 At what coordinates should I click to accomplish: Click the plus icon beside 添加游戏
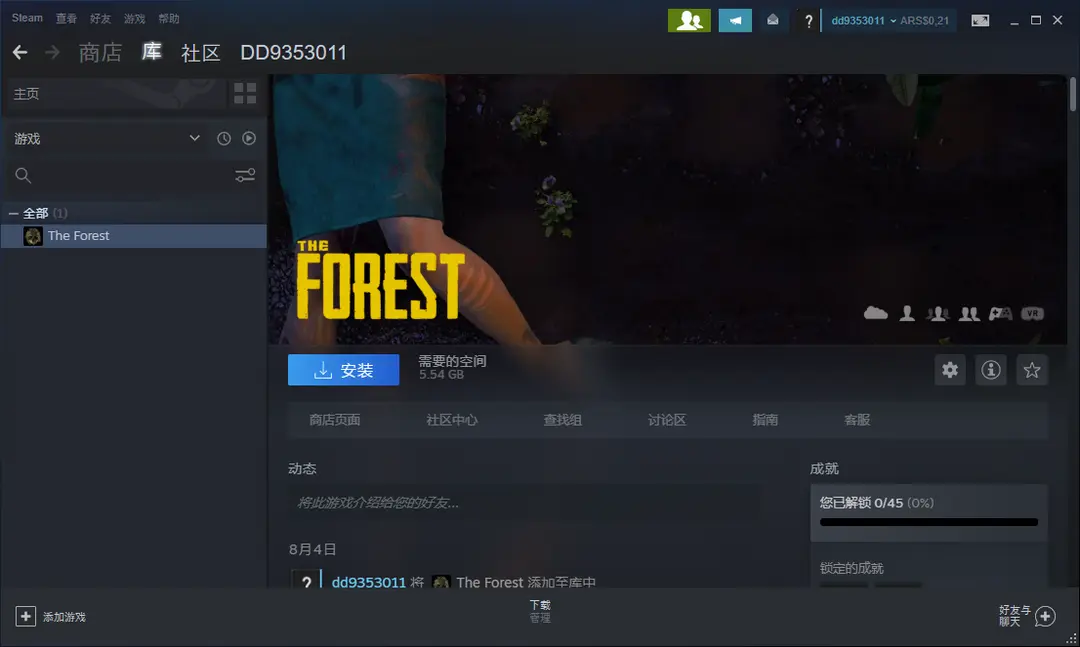tap(25, 616)
